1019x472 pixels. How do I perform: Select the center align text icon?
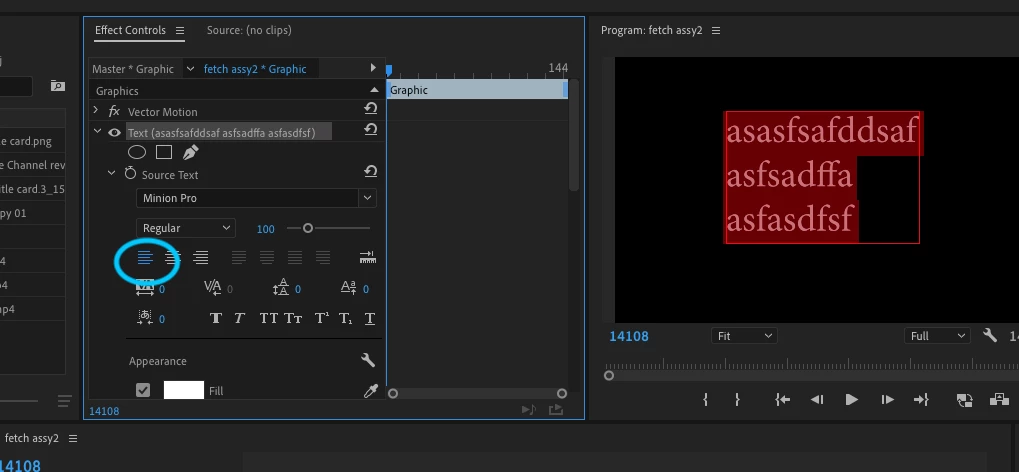click(172, 258)
